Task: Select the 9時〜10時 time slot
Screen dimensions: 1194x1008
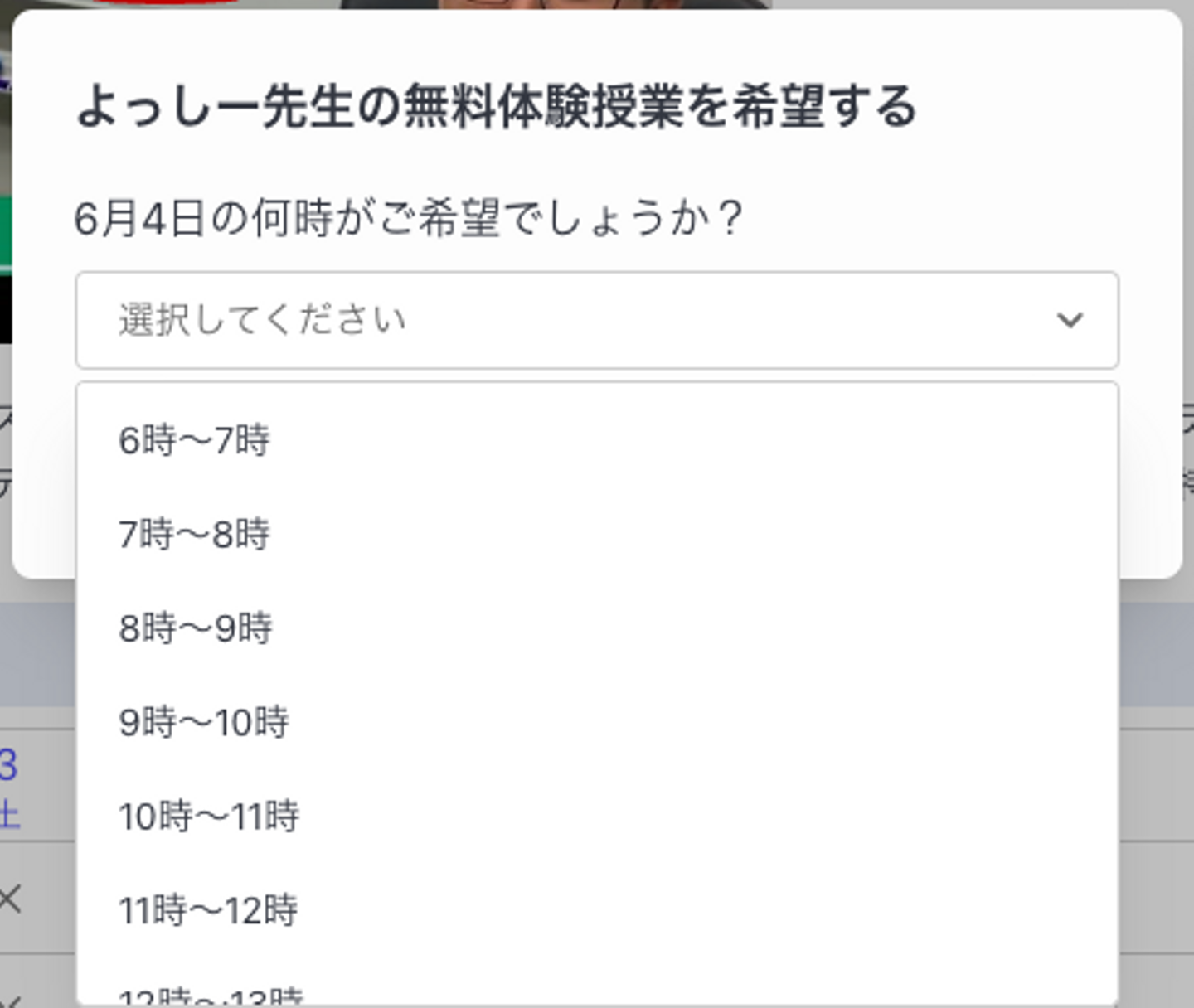Action: point(204,722)
